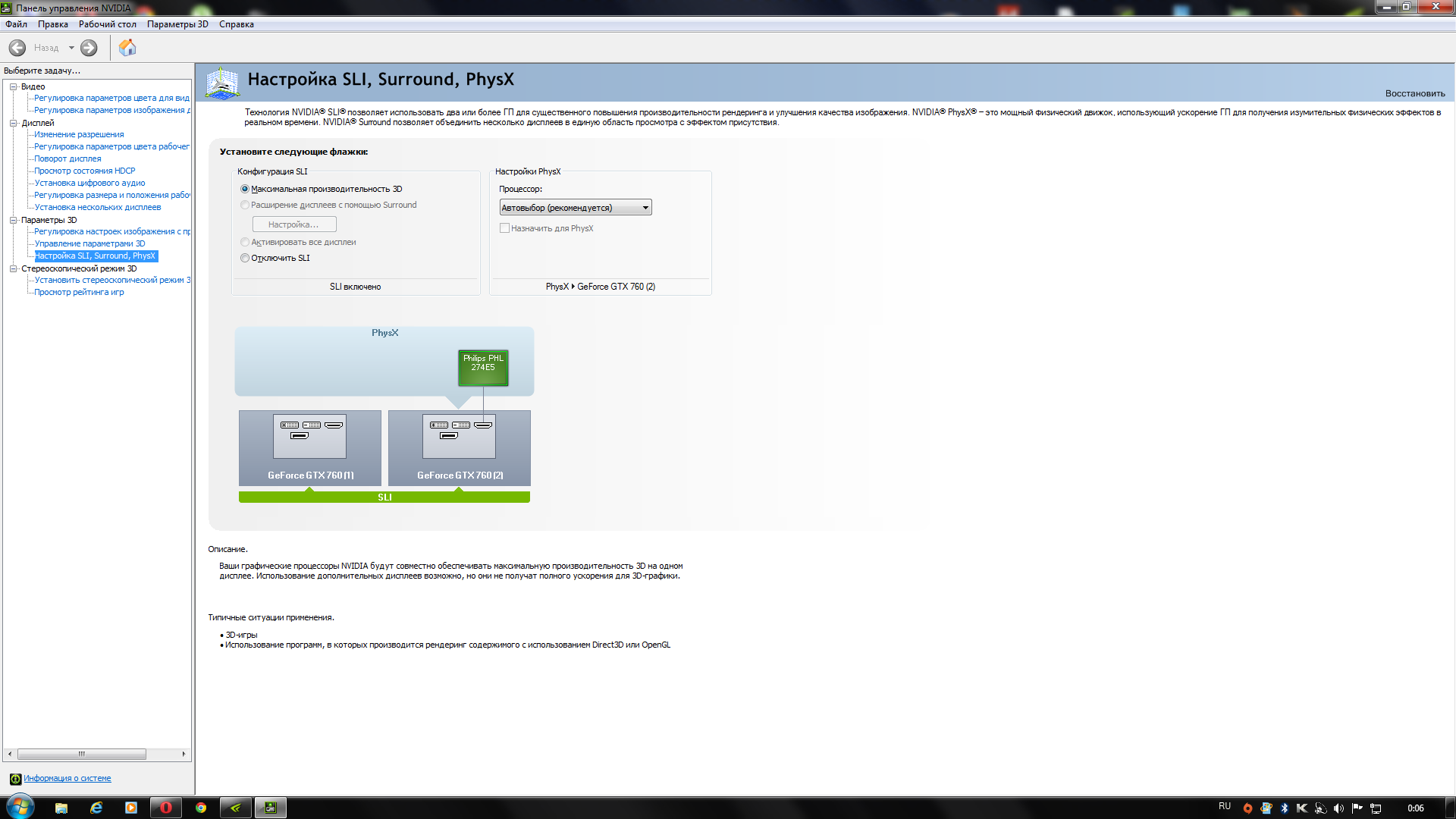Click the Home icon in toolbar
This screenshot has width=1456, height=819.
pos(127,48)
